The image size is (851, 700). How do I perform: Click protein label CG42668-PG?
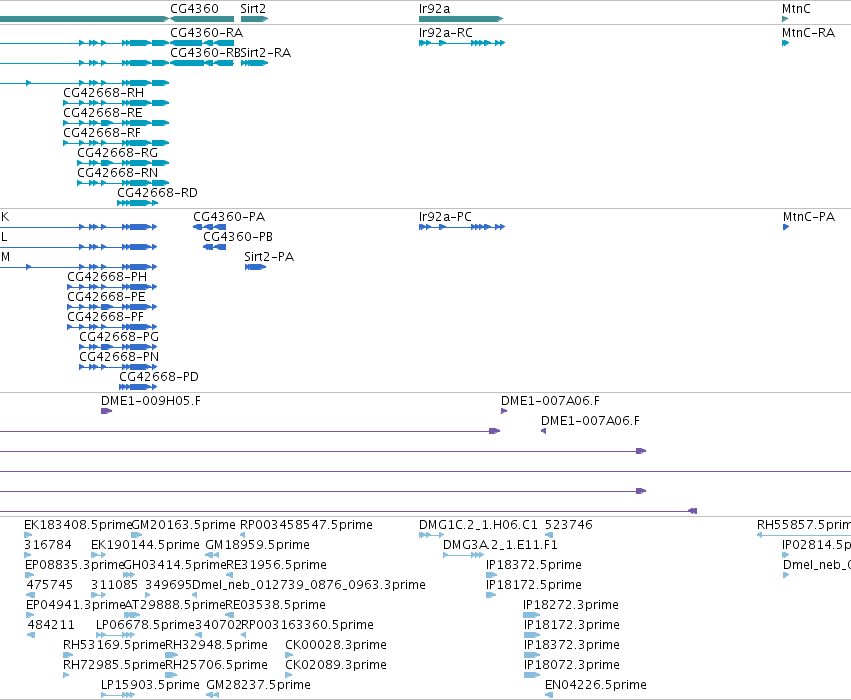[x=119, y=337]
